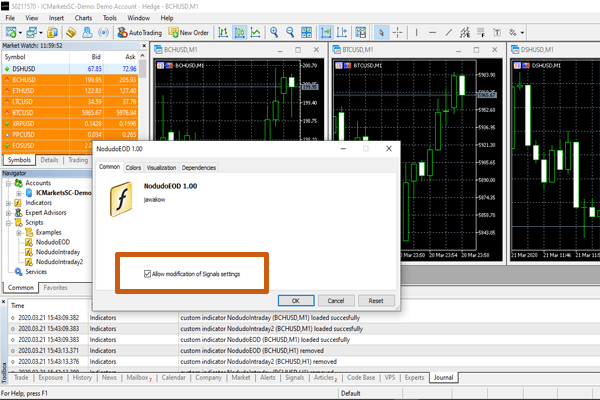
Task: Select the DSHUSD symbol row
Action: 70,69
